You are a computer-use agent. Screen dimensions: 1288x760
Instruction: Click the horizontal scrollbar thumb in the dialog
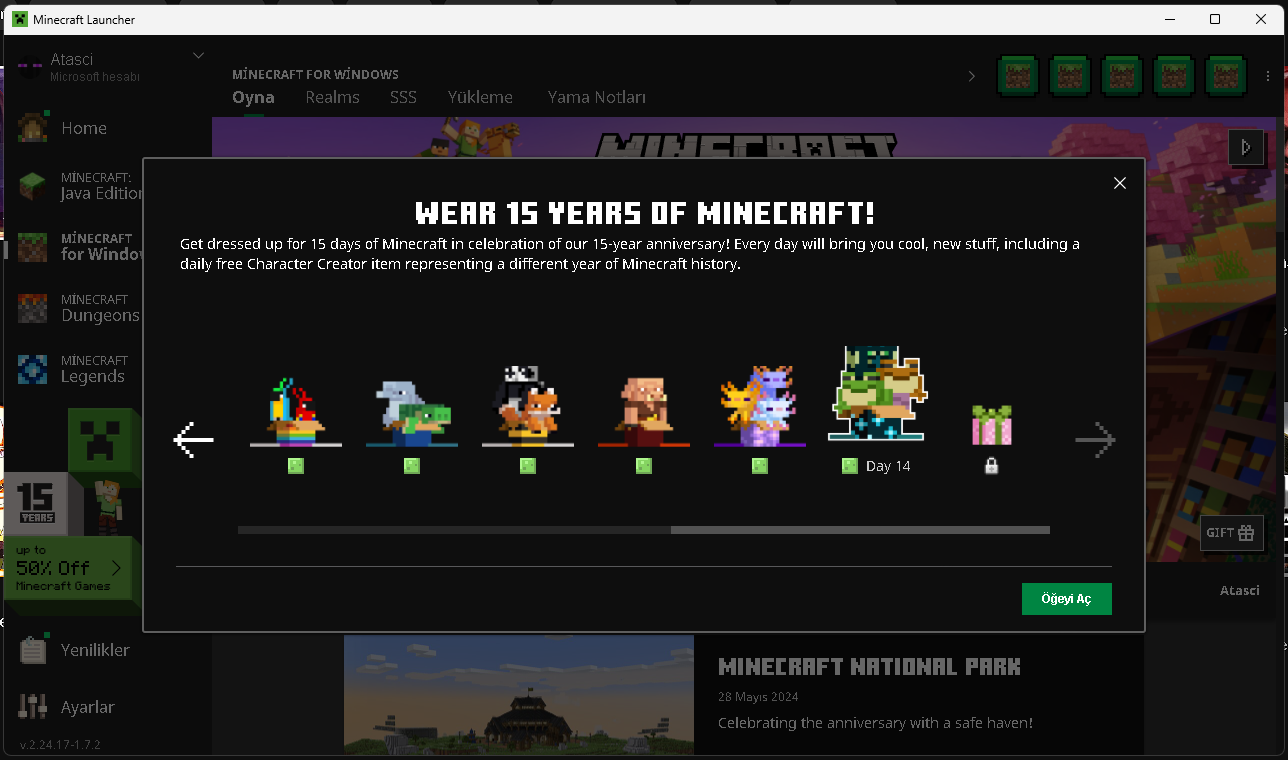860,530
